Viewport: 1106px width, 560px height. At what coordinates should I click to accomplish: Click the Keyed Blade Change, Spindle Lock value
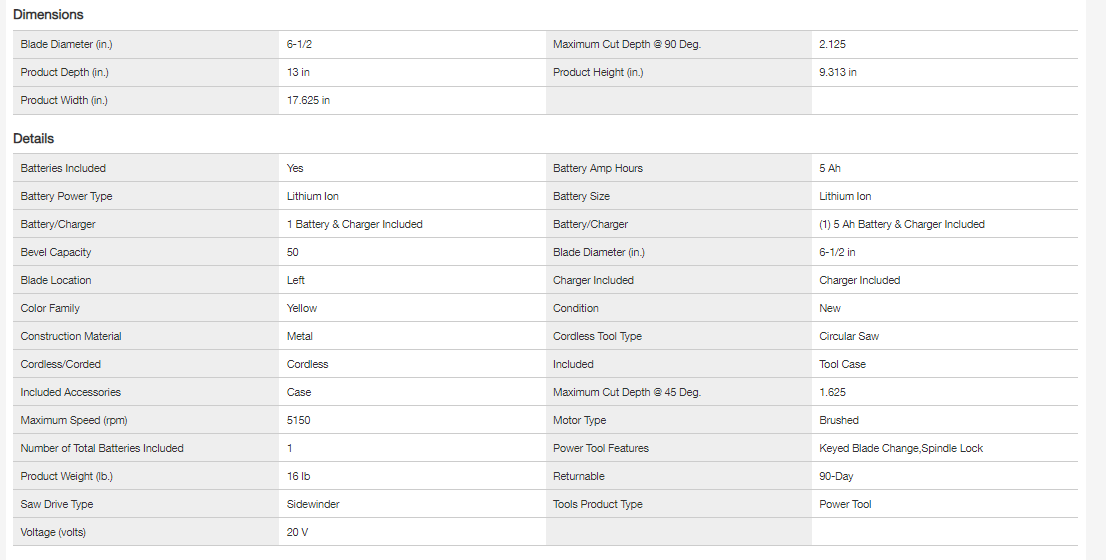pyautogui.click(x=901, y=449)
